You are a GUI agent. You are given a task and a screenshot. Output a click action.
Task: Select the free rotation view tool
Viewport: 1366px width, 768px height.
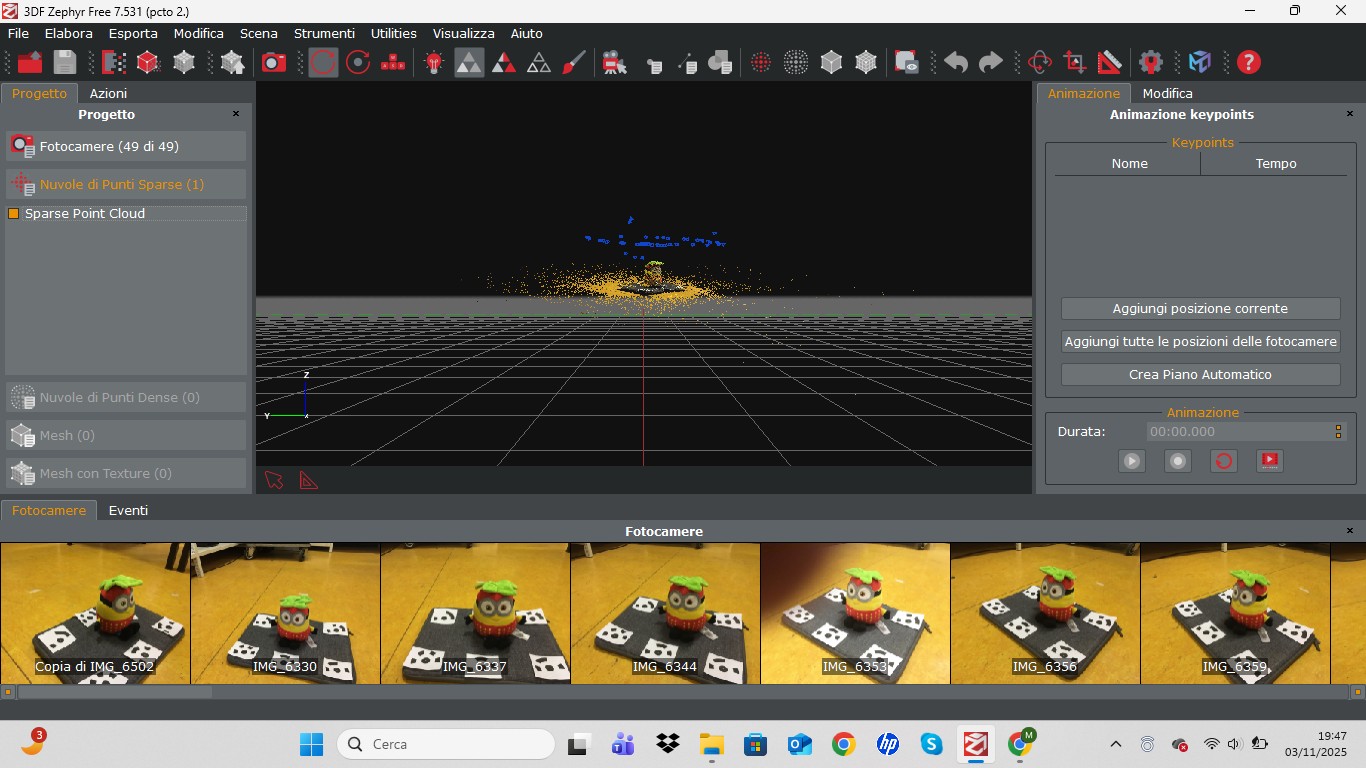[x=1040, y=62]
